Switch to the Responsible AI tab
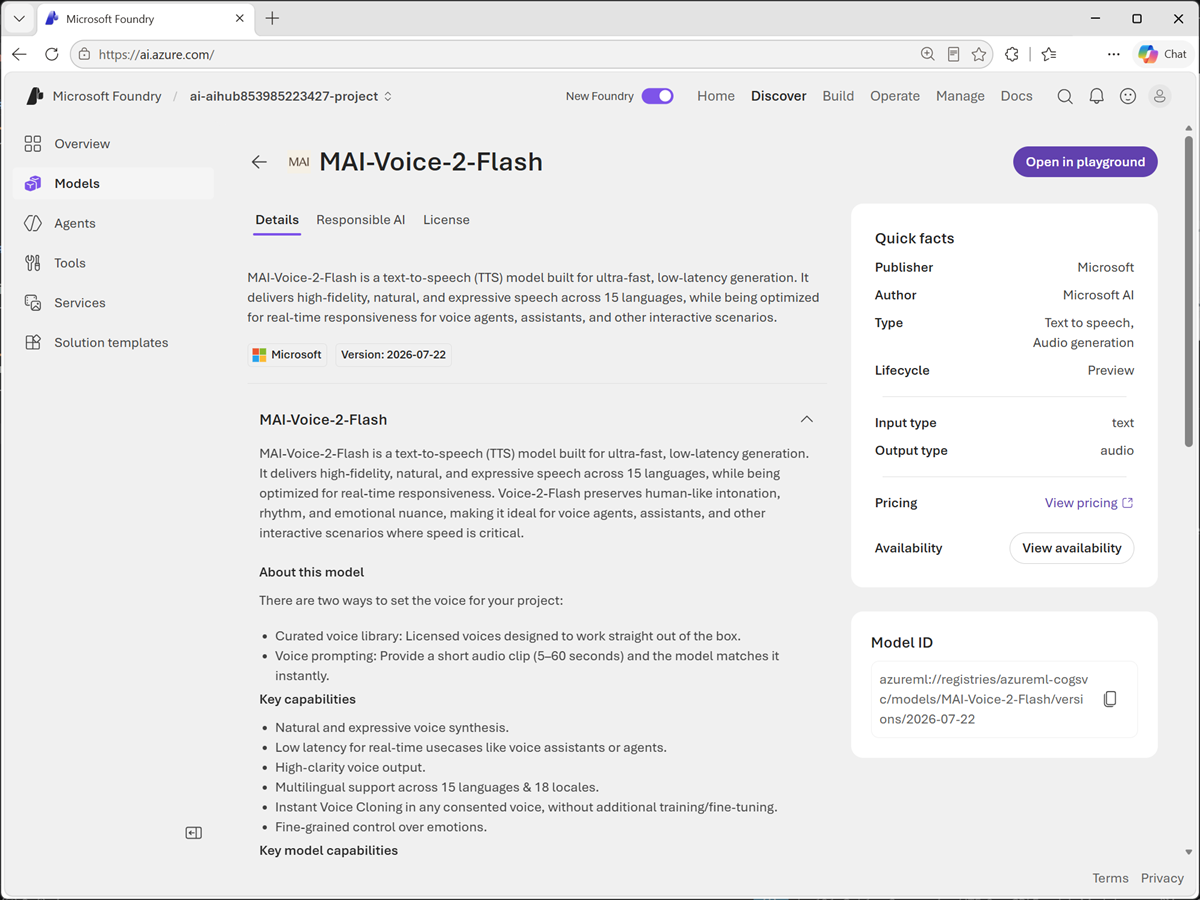The width and height of the screenshot is (1200, 900). (x=361, y=220)
